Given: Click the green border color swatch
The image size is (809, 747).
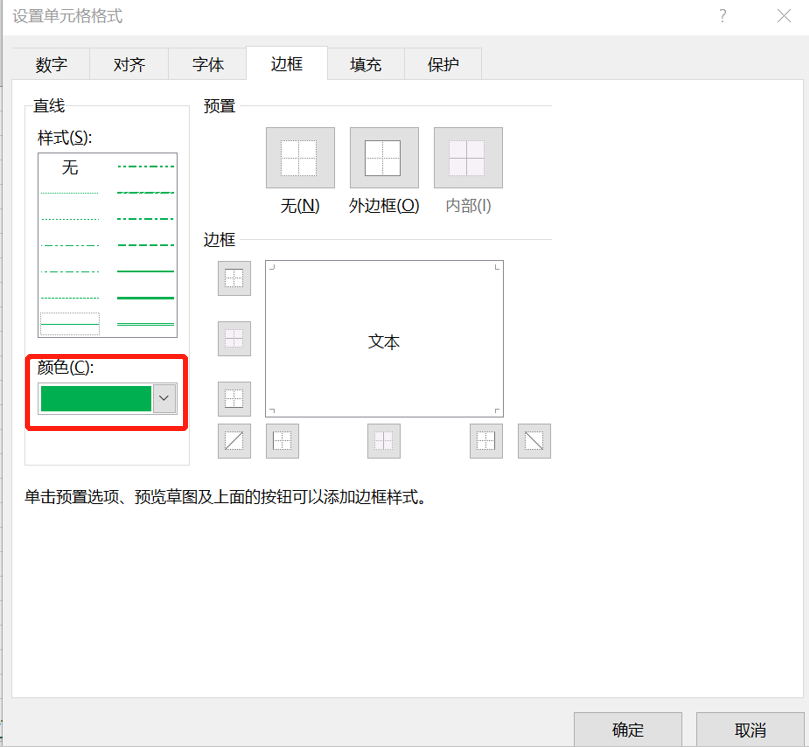Looking at the screenshot, I should pos(96,398).
